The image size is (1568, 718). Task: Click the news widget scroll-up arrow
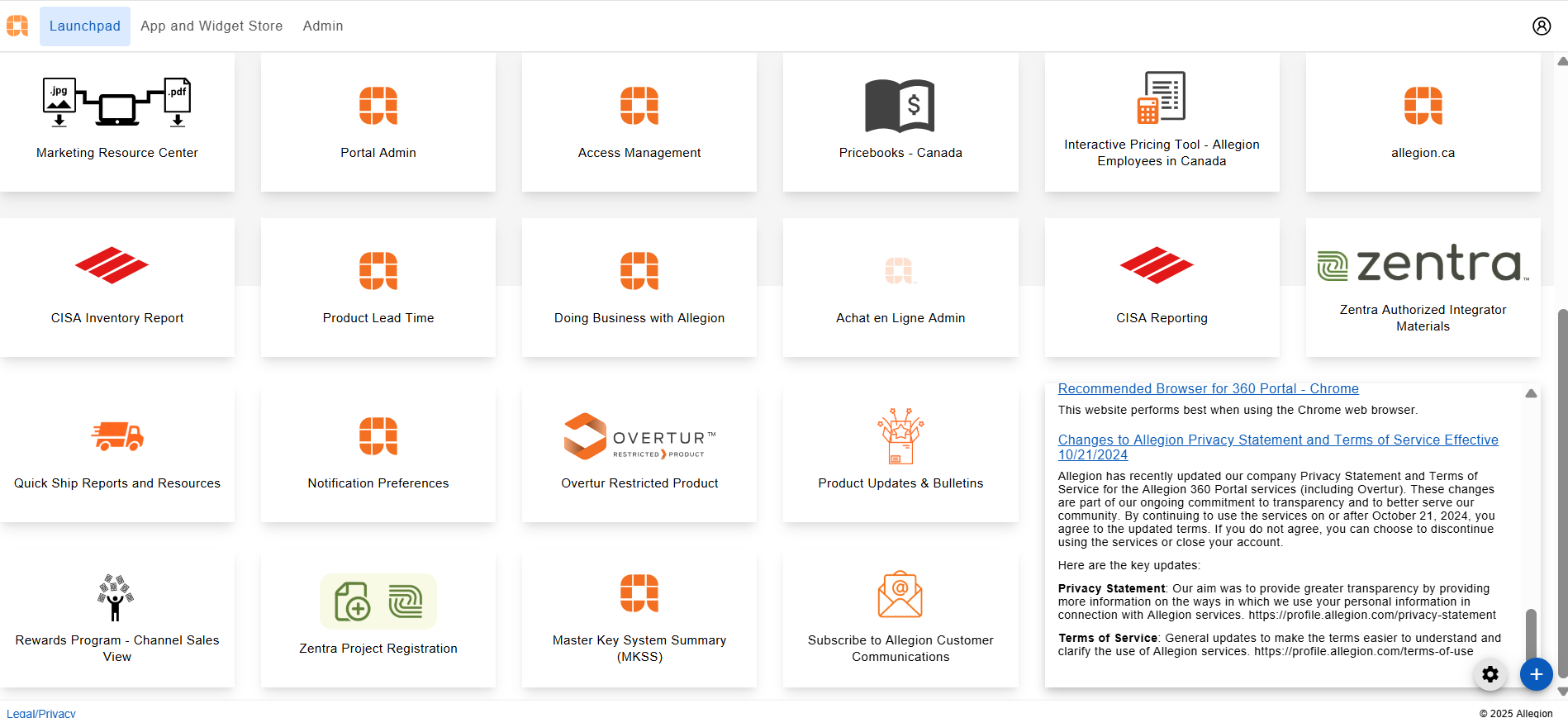[1531, 394]
